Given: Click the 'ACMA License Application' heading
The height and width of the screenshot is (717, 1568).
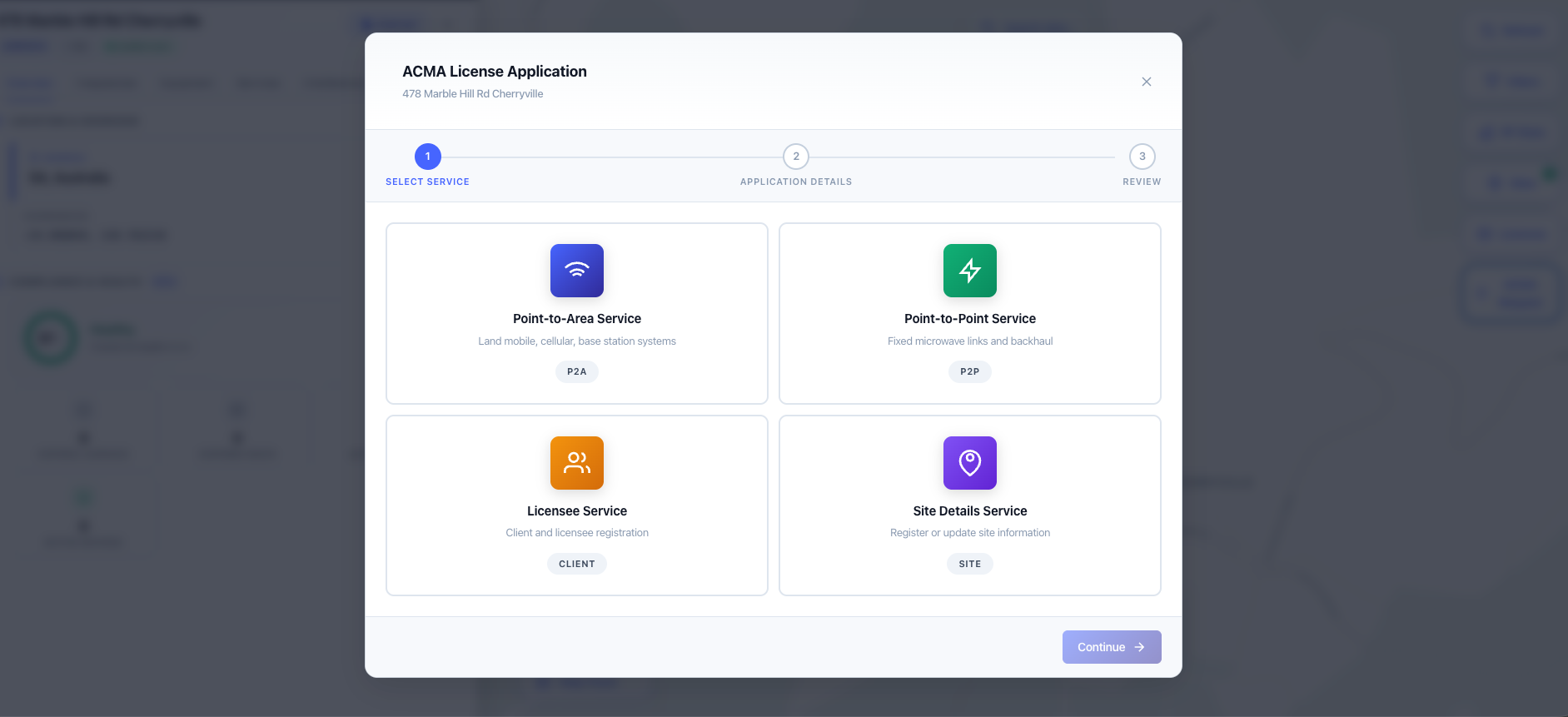Looking at the screenshot, I should 495,72.
